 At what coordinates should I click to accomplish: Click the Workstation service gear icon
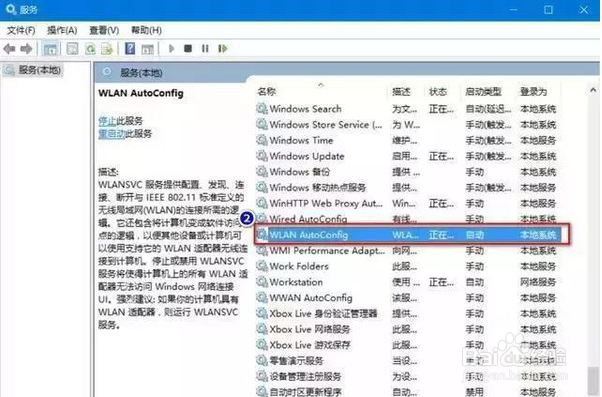262,282
